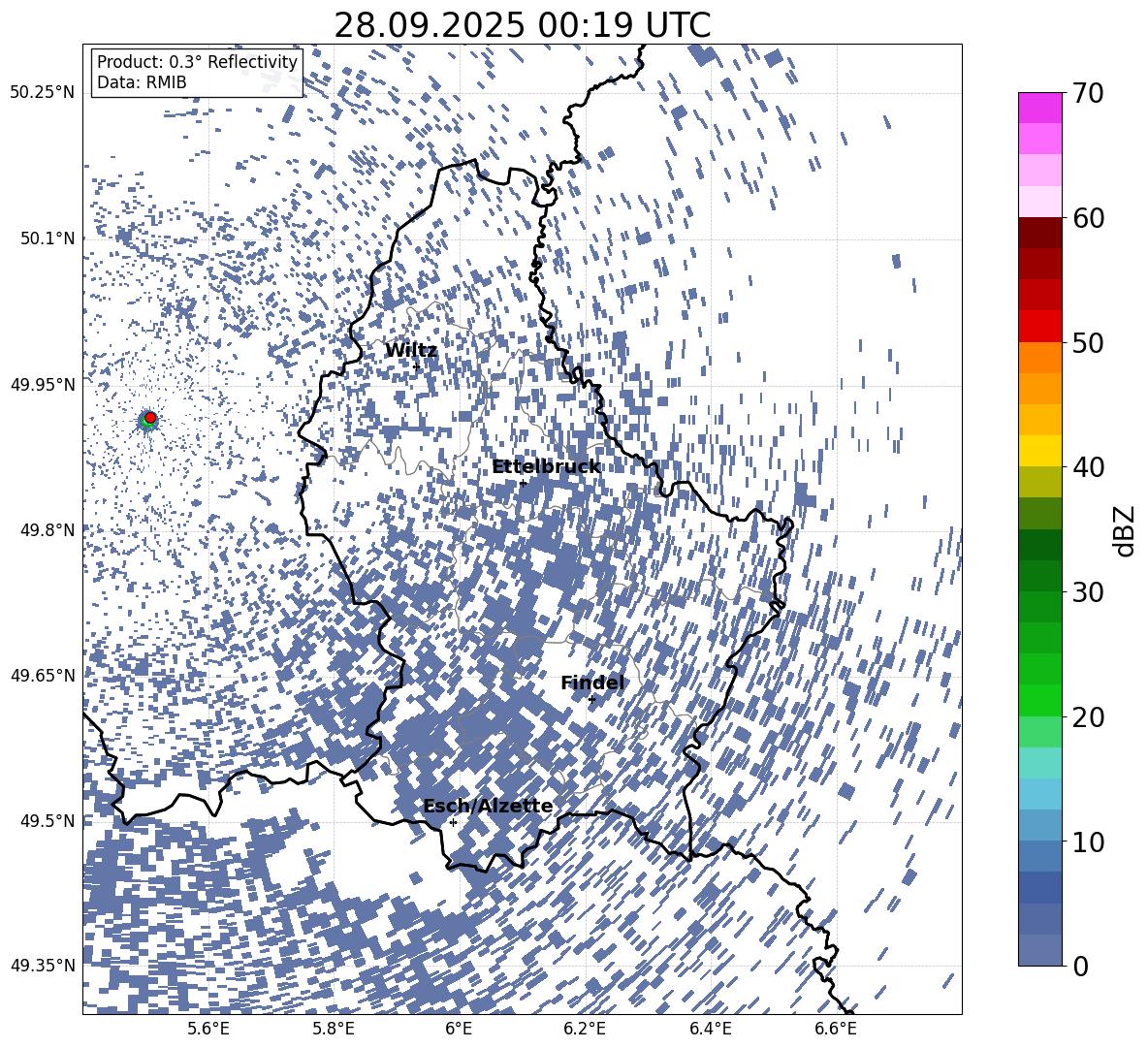
Task: Click the 49.95°N latitude tick label
Action: (44, 384)
